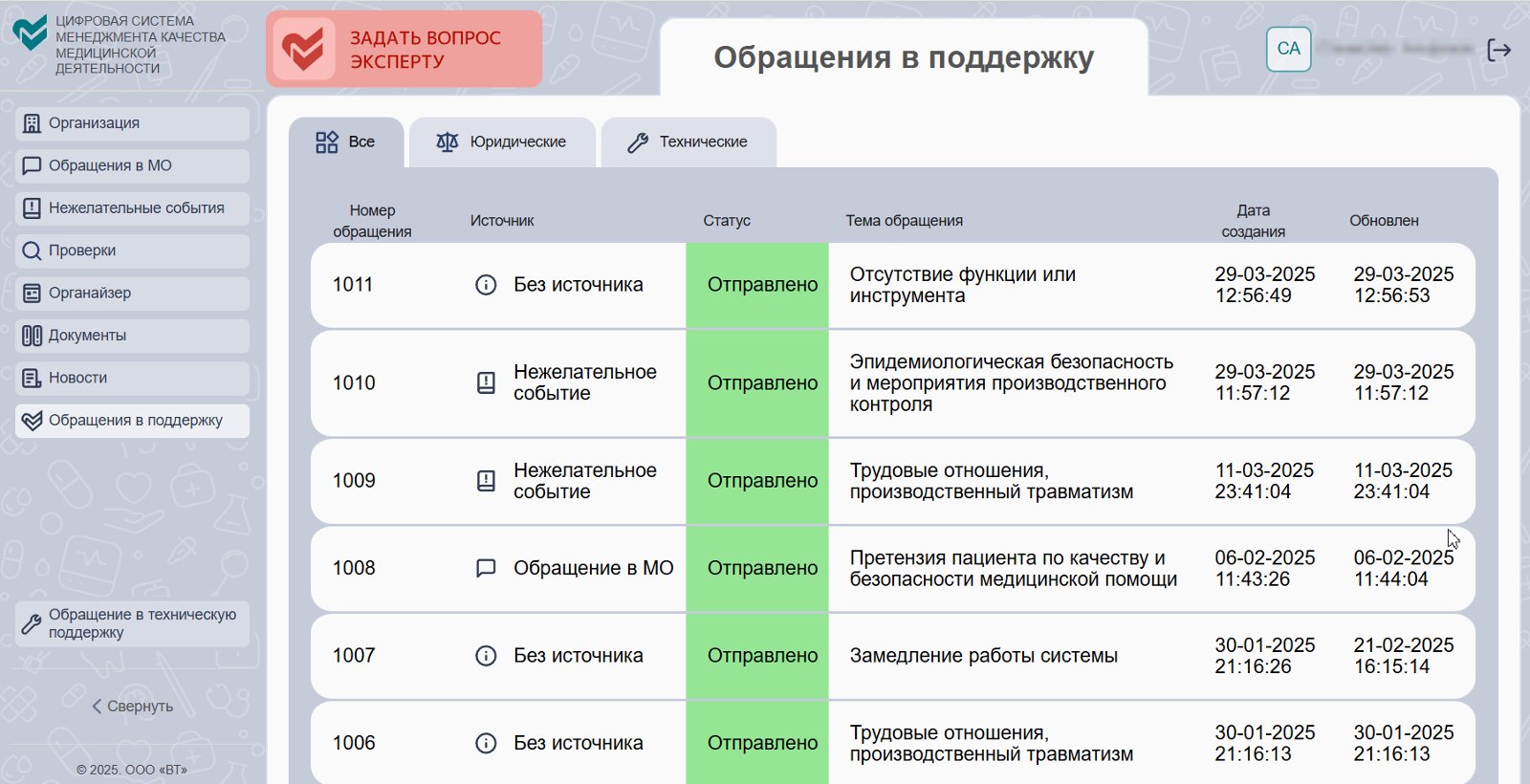Click topic Отсутствие функции или инструмента
The width and height of the screenshot is (1530, 784).
pos(963,285)
